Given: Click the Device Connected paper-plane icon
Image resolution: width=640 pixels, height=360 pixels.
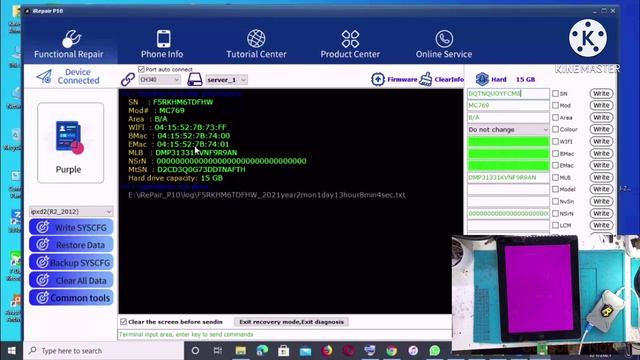Looking at the screenshot, I should point(44,76).
